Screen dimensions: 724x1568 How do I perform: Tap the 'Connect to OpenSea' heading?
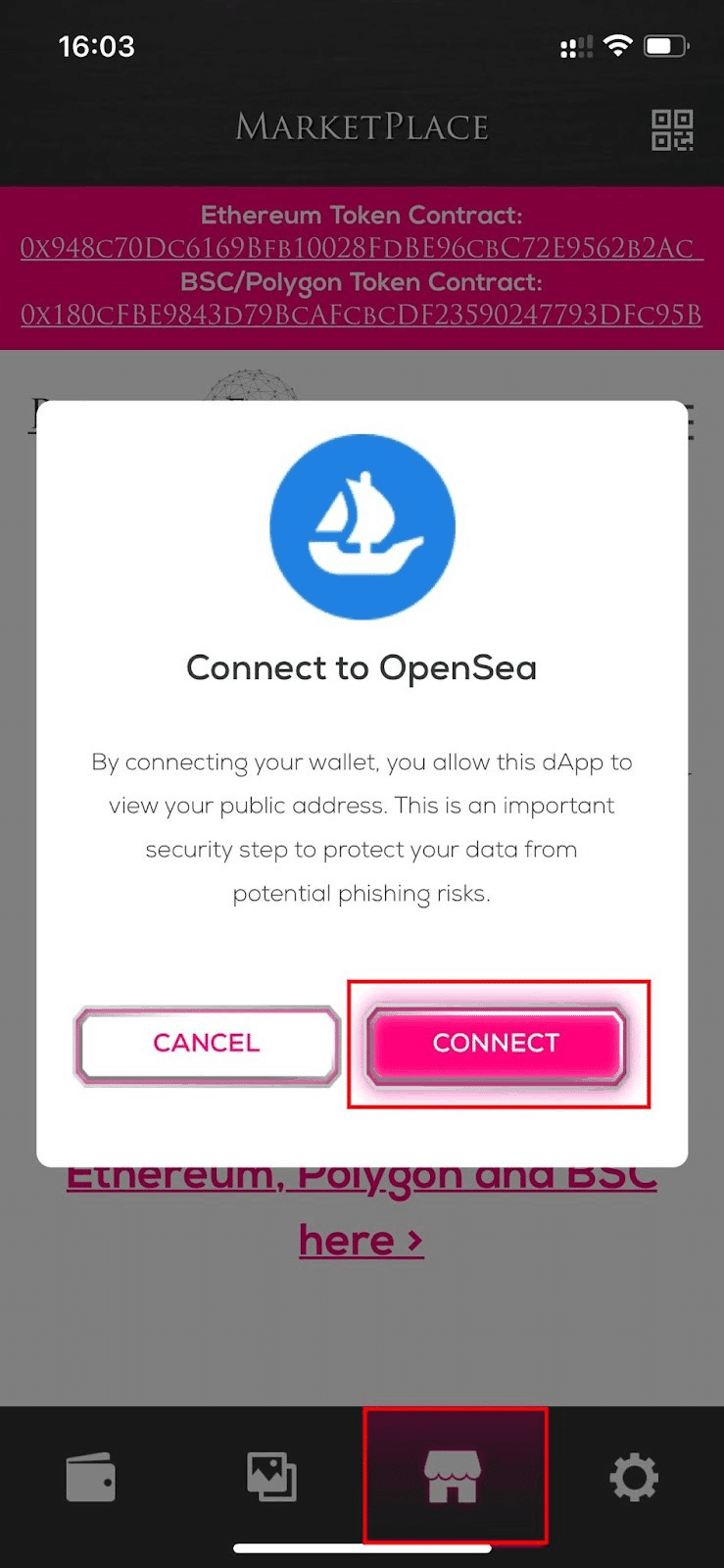coord(362,668)
